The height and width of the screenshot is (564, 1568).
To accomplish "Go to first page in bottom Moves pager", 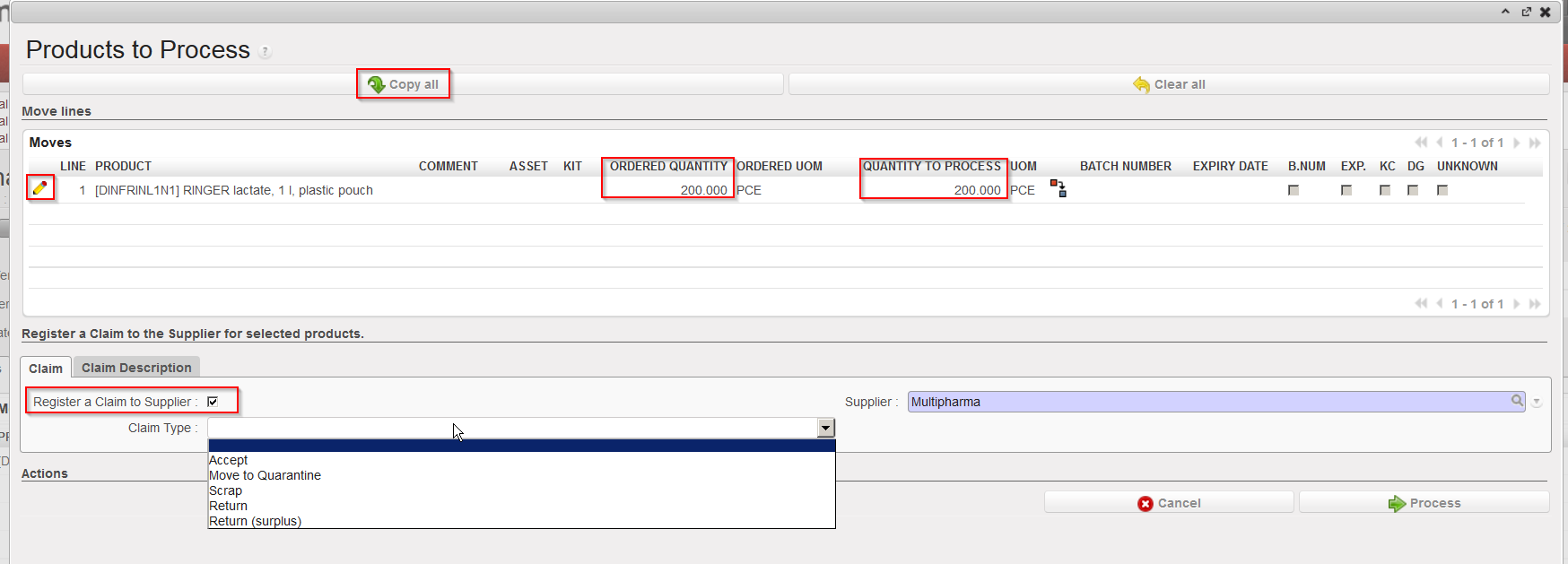I will pos(1421,304).
